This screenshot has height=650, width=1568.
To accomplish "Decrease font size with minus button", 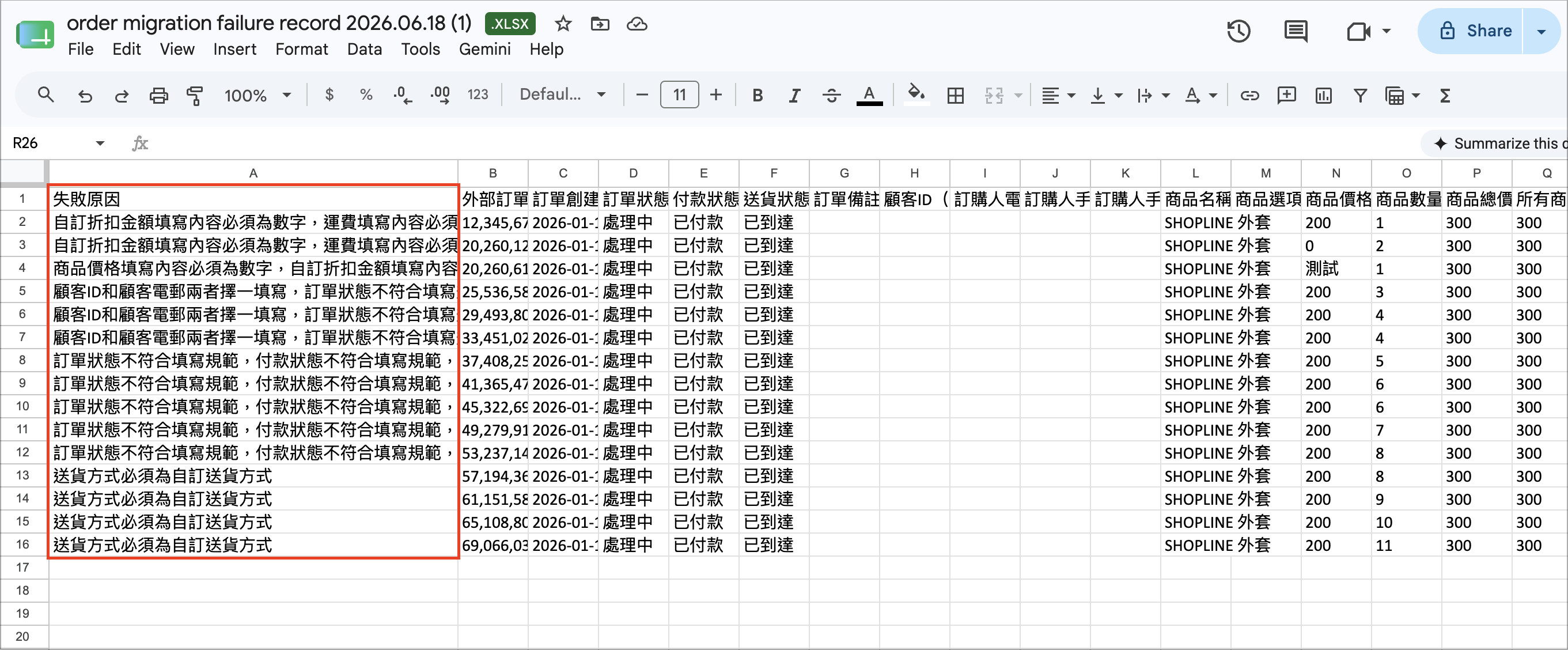I will pyautogui.click(x=642, y=95).
